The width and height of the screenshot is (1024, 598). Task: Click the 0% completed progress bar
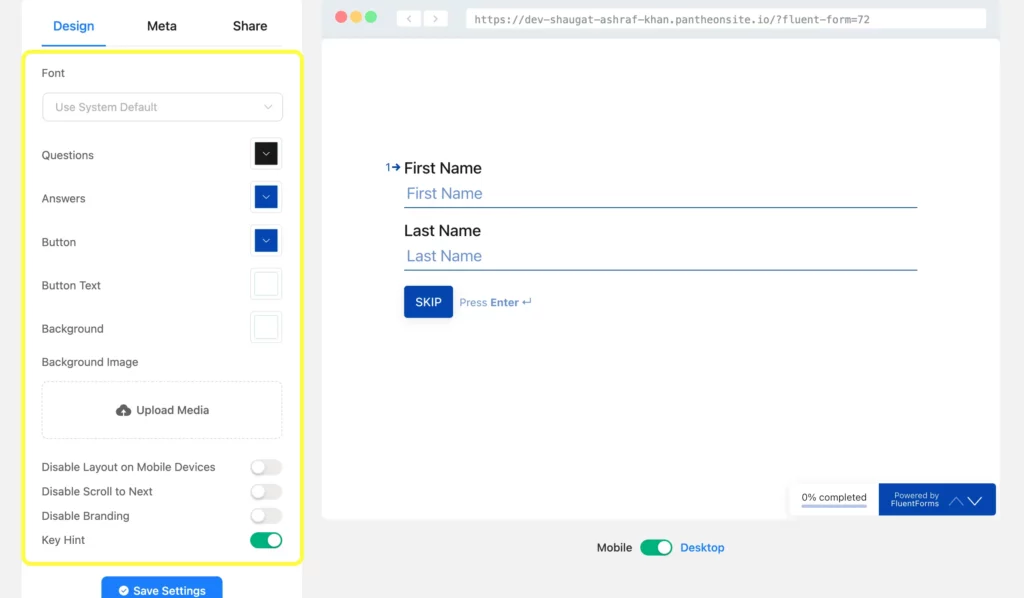pos(834,499)
